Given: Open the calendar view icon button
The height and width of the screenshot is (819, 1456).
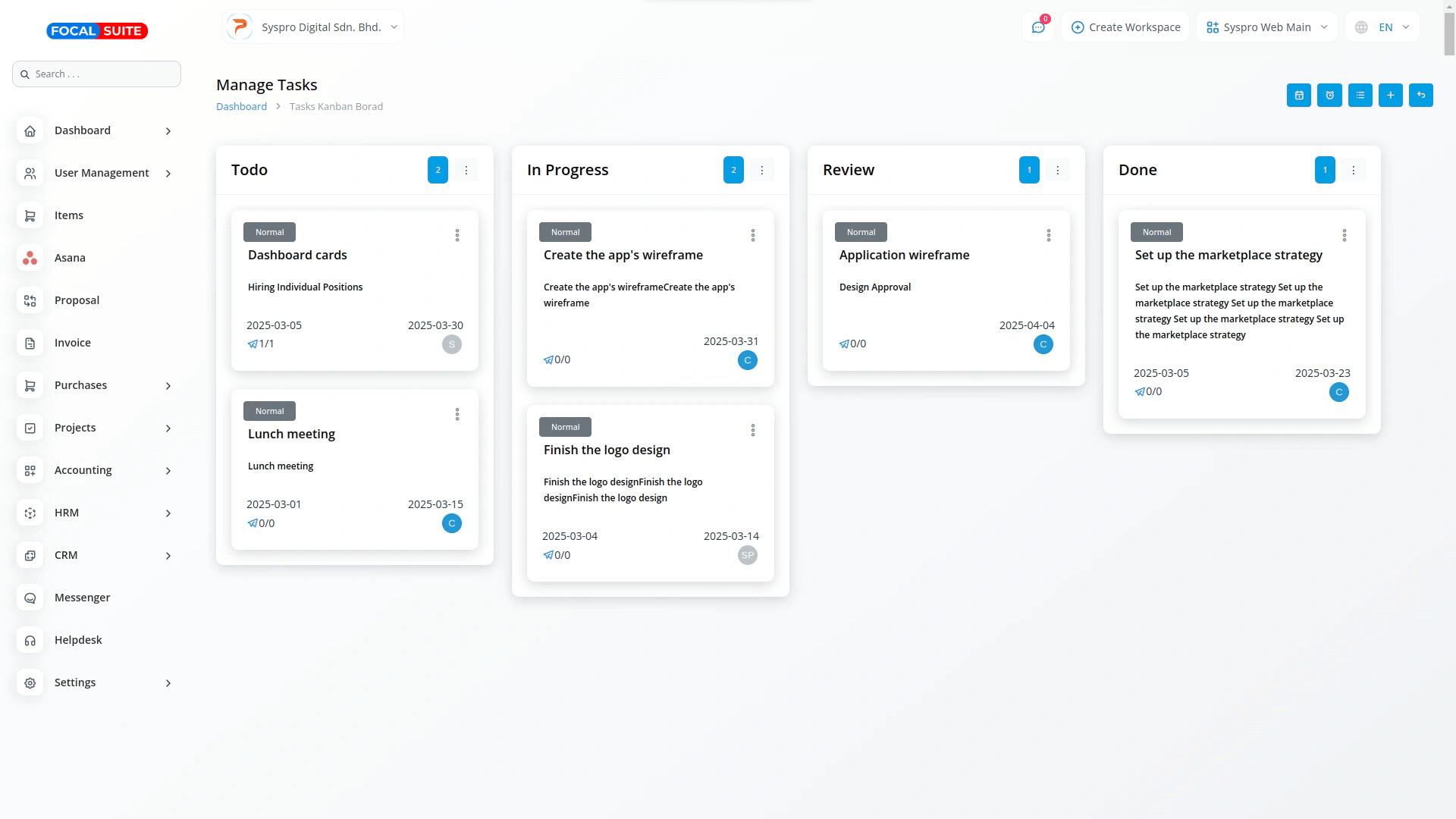Looking at the screenshot, I should pyautogui.click(x=1298, y=96).
